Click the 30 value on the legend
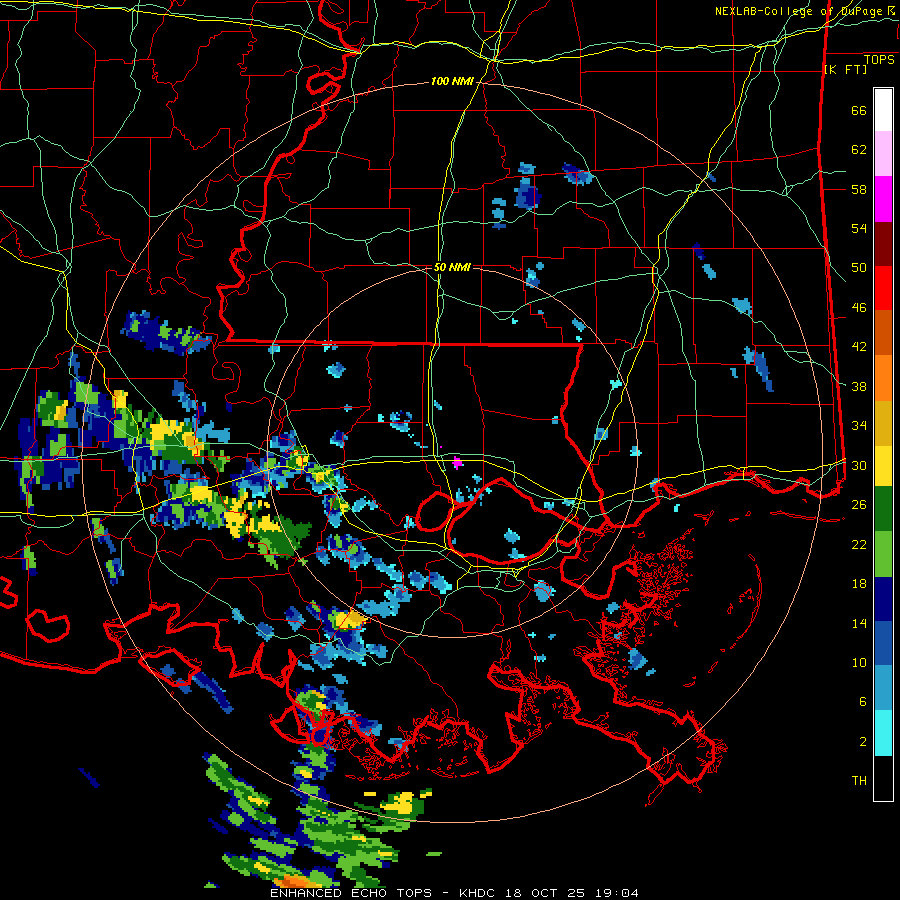This screenshot has height=900, width=900. [859, 465]
